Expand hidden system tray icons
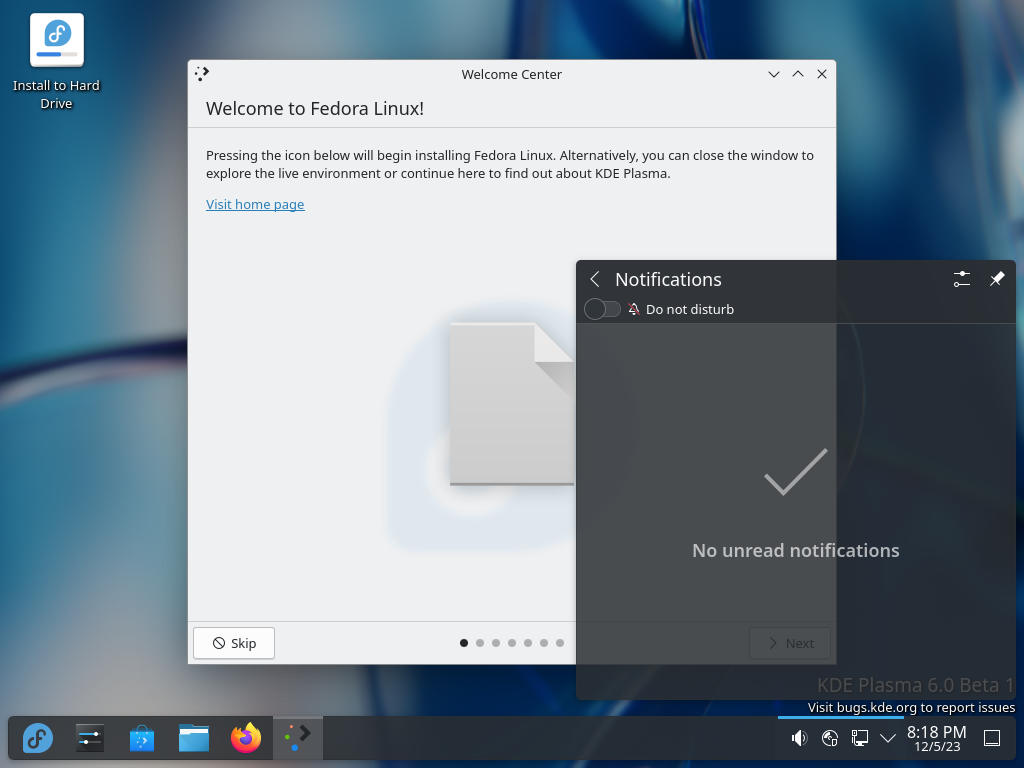This screenshot has height=768, width=1024. pos(888,739)
